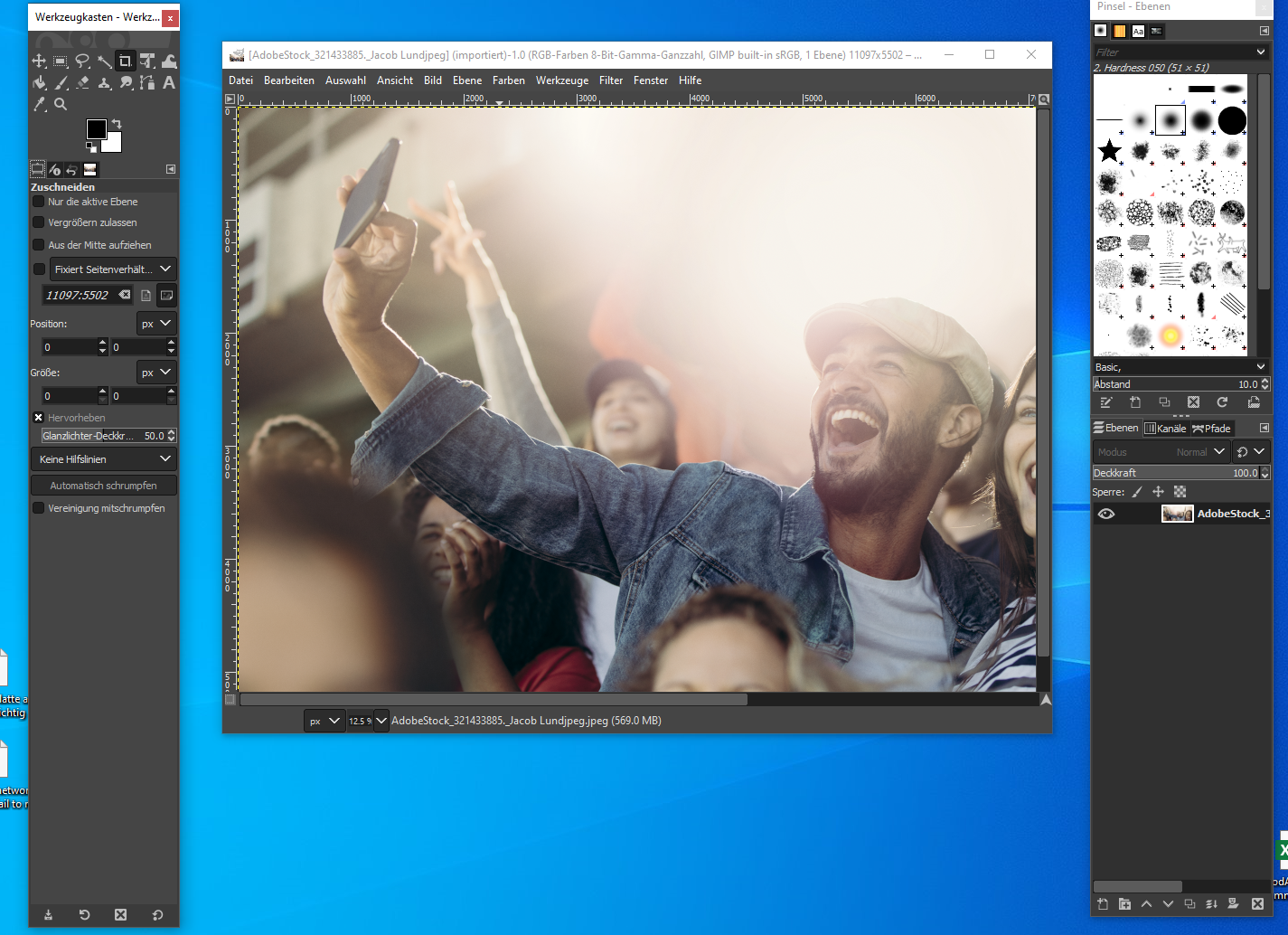Pick the Color Picker eyedropper tool

click(39, 105)
